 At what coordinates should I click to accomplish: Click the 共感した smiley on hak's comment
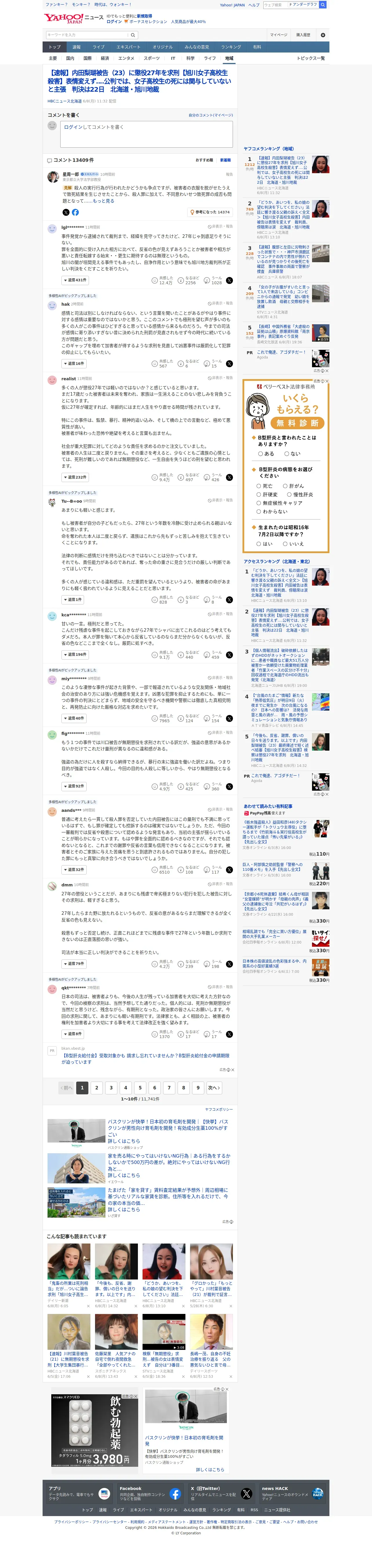pos(154,363)
